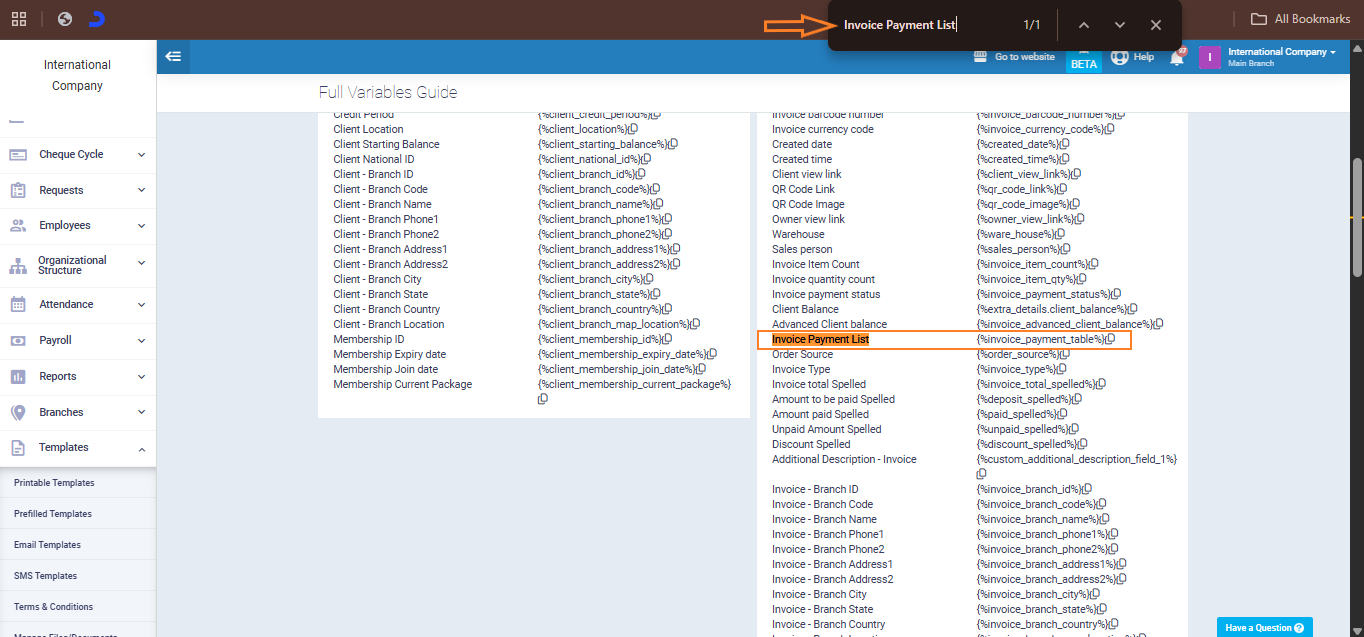
Task: Close the find-in-page bar
Action: pos(1156,25)
